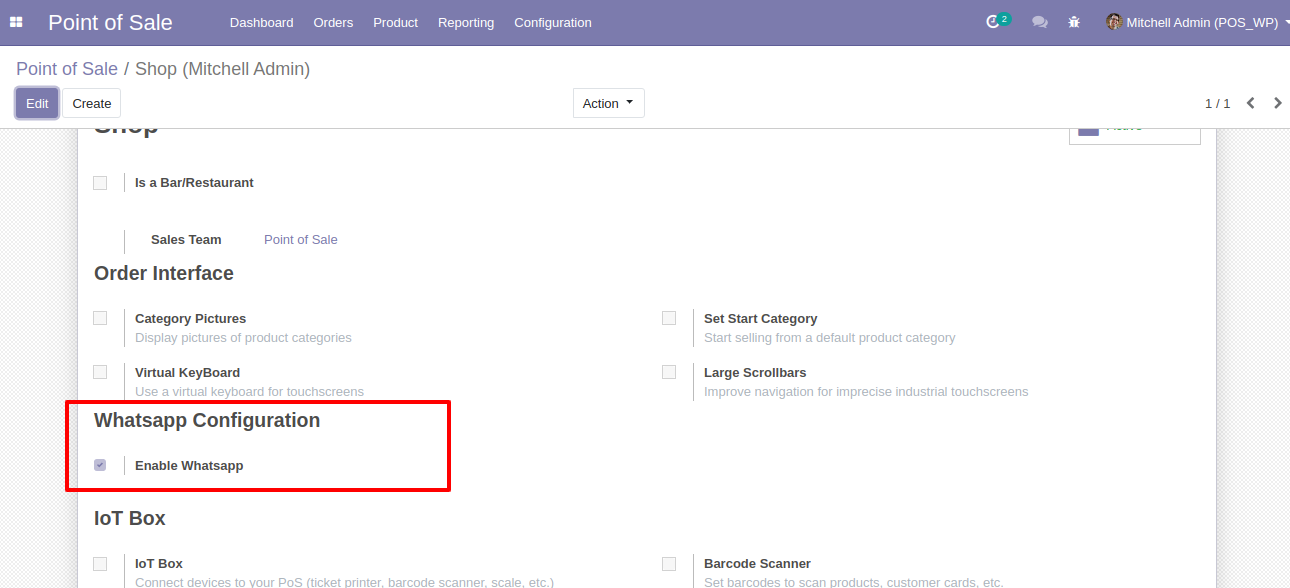Image resolution: width=1290 pixels, height=588 pixels.
Task: Click Point of Sale app title
Action: click(110, 22)
